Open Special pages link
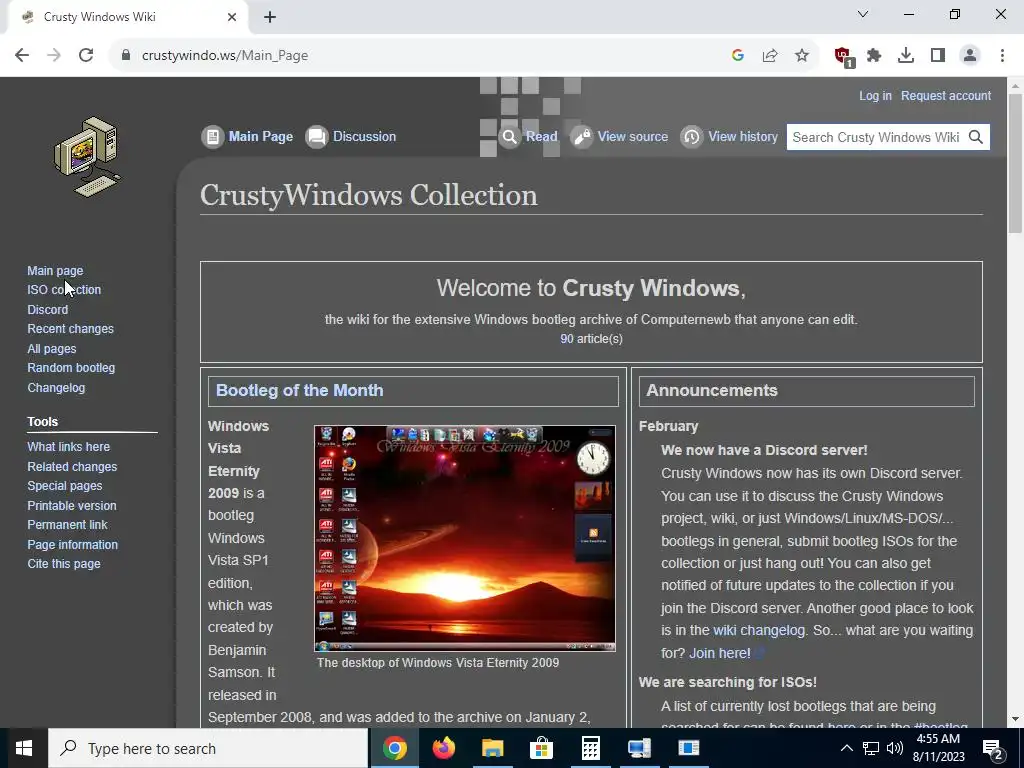1024x768 pixels. pos(64,486)
